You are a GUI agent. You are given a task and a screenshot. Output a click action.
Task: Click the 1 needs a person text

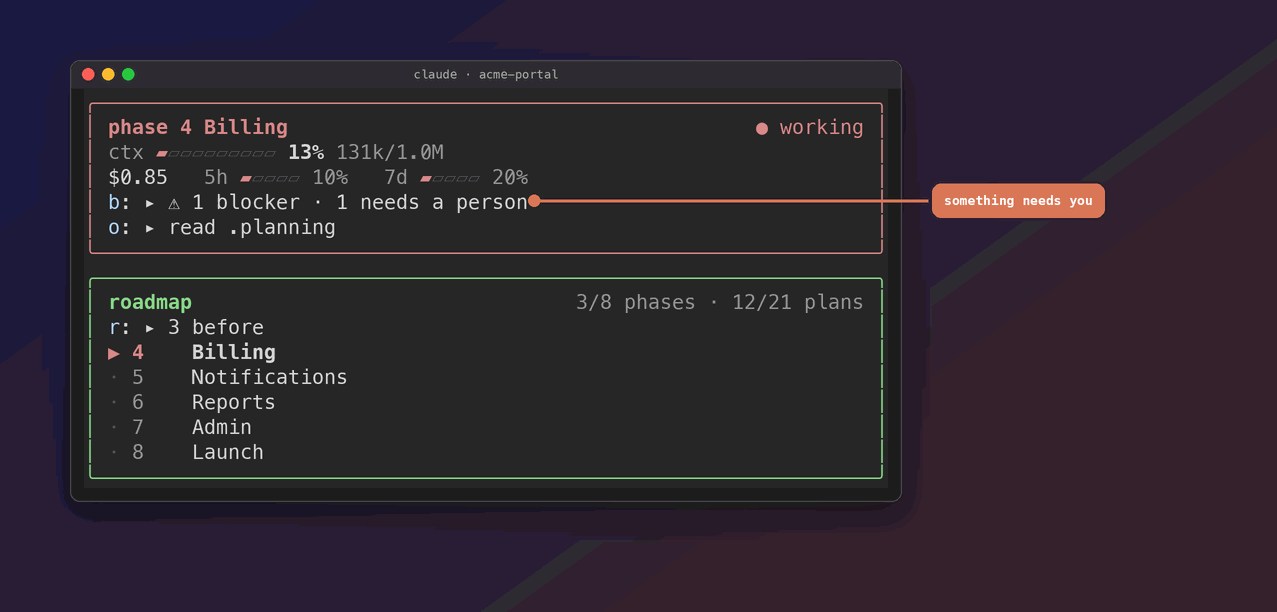point(432,202)
